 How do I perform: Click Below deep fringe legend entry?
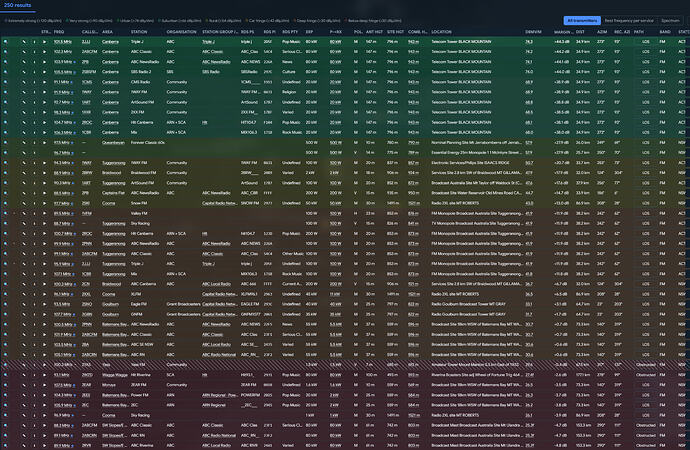click(373, 21)
